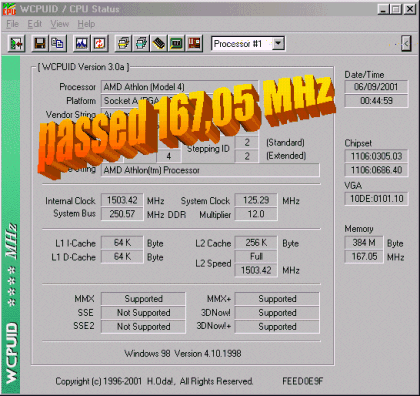Click the L2 Speed value Full
The image size is (420, 396).
(256, 256)
